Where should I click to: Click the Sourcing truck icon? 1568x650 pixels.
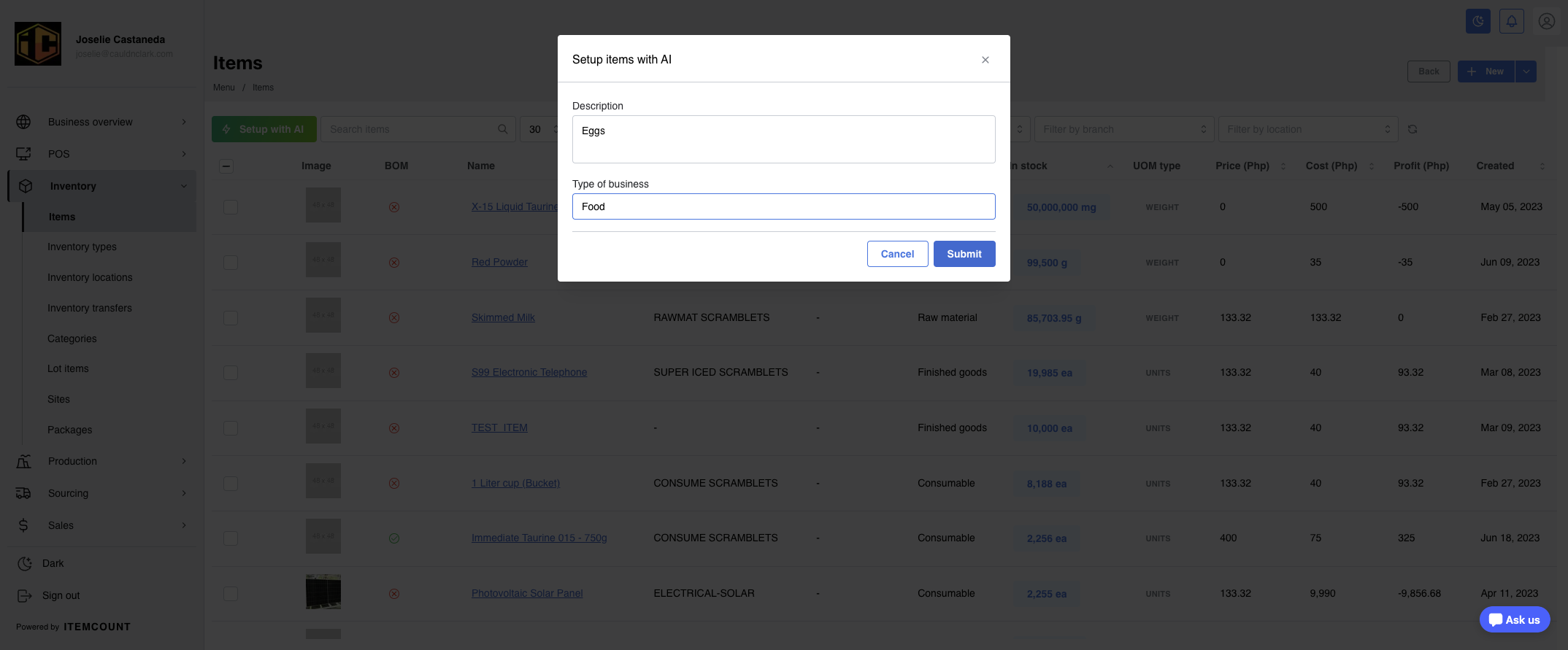[23, 493]
